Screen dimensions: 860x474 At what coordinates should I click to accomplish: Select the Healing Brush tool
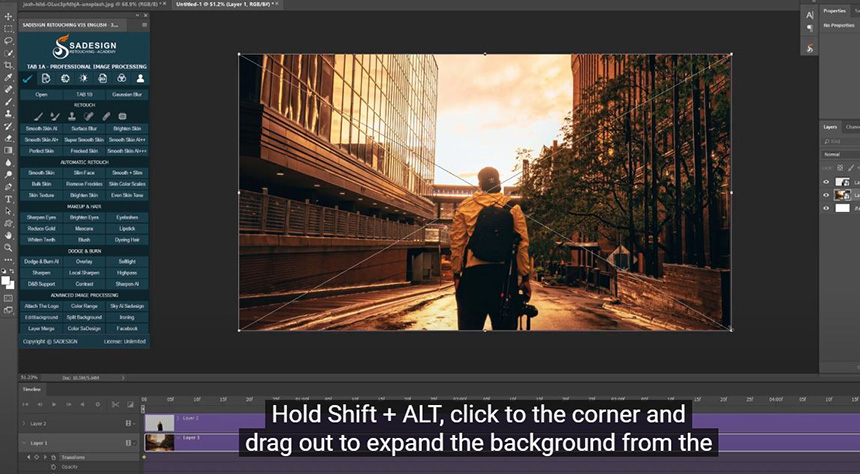coord(8,89)
